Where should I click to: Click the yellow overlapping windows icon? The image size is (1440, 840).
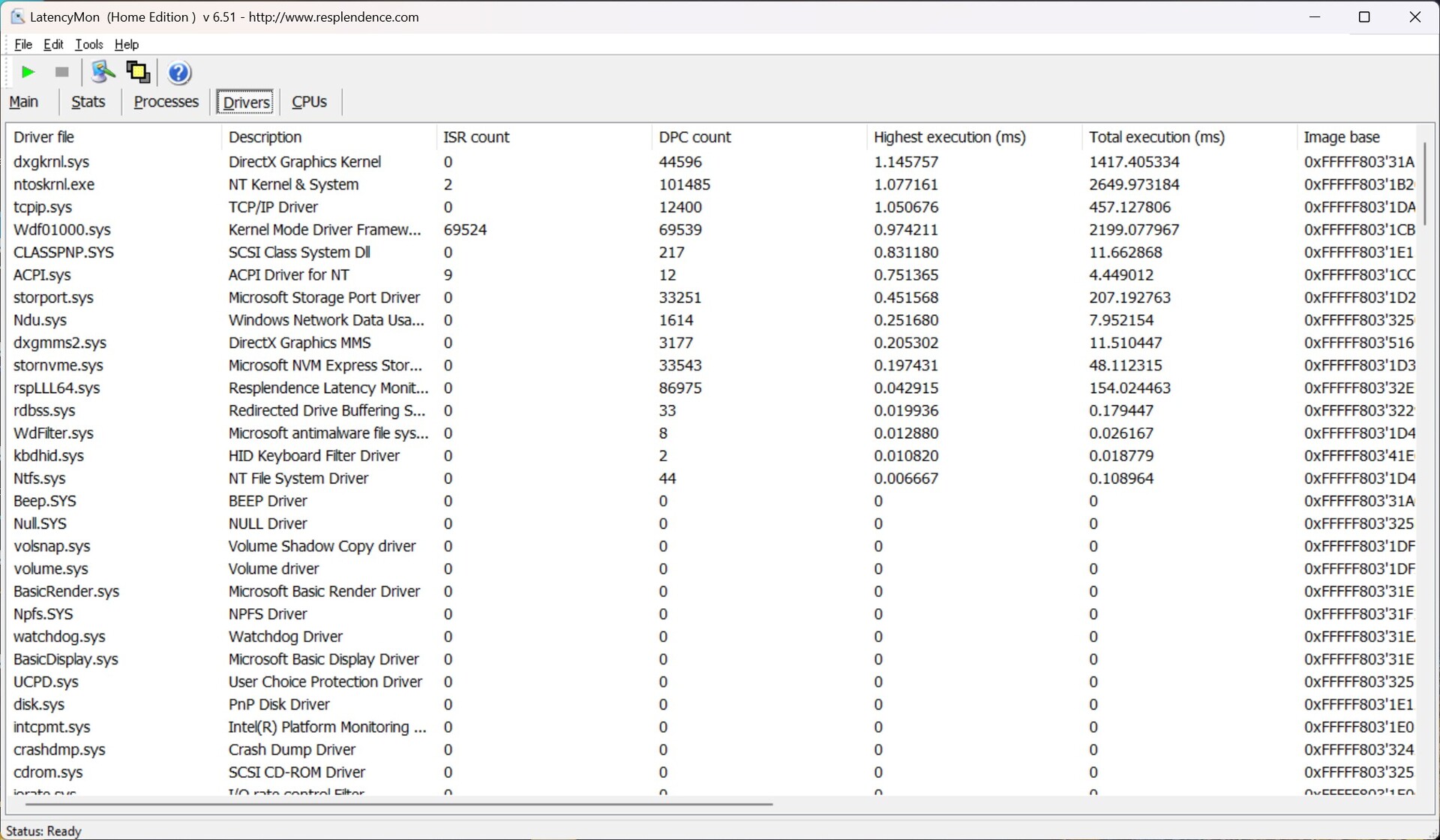tap(138, 72)
